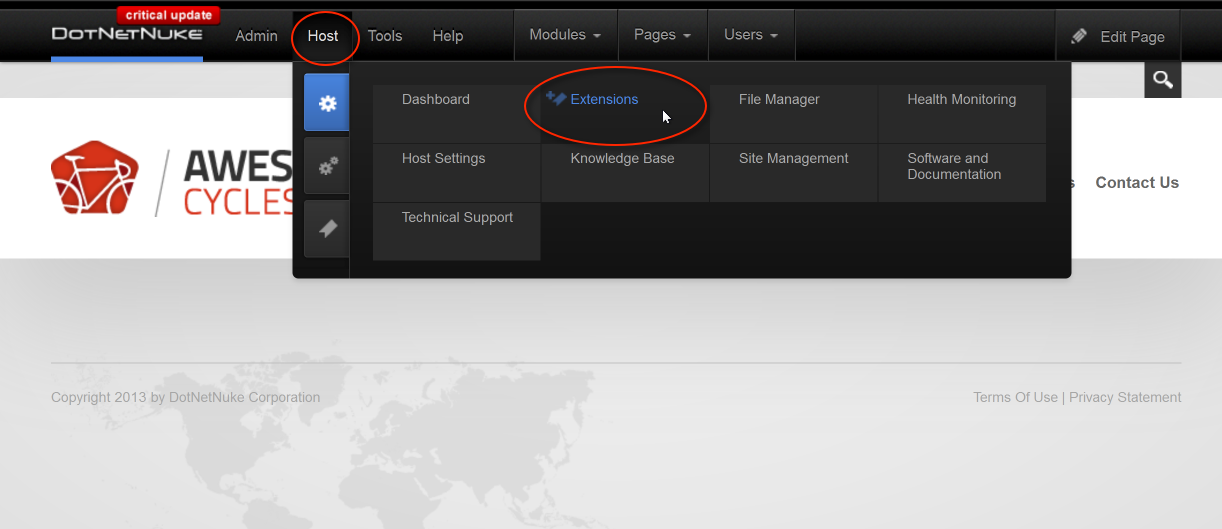
Task: Open Extensions from Host menu
Action: pyautogui.click(x=626, y=114)
